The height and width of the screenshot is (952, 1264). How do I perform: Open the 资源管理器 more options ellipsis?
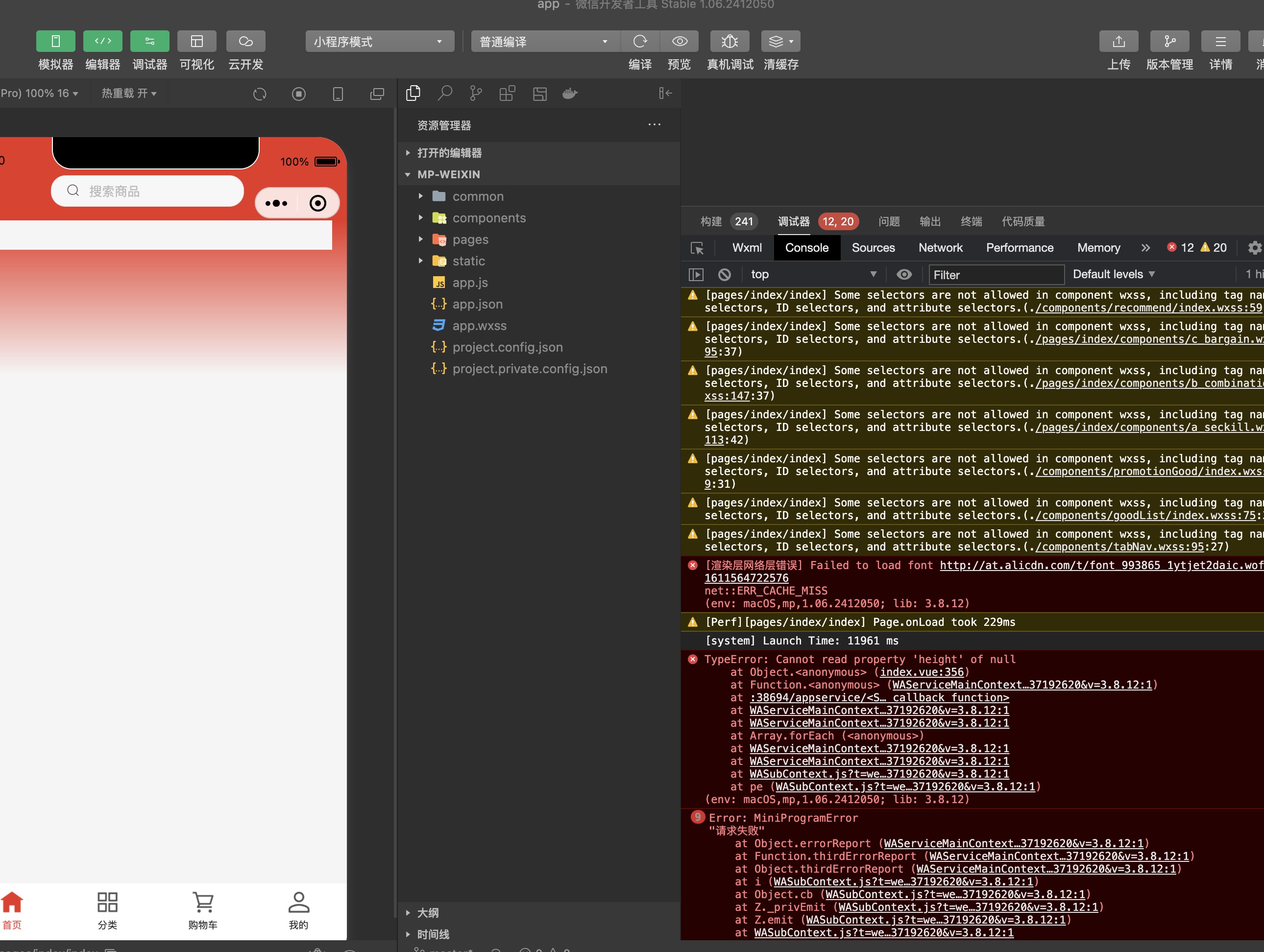(654, 124)
